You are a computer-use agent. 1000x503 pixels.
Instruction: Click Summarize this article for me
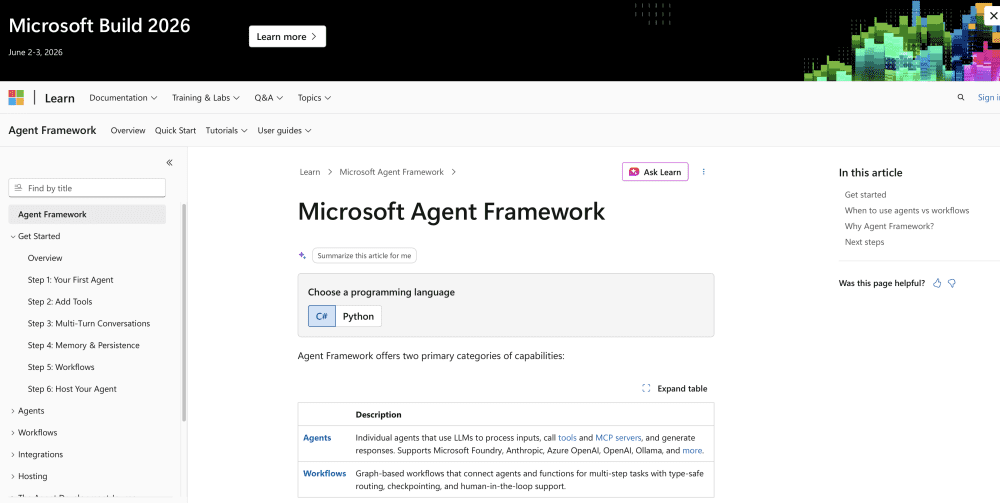(x=364, y=256)
